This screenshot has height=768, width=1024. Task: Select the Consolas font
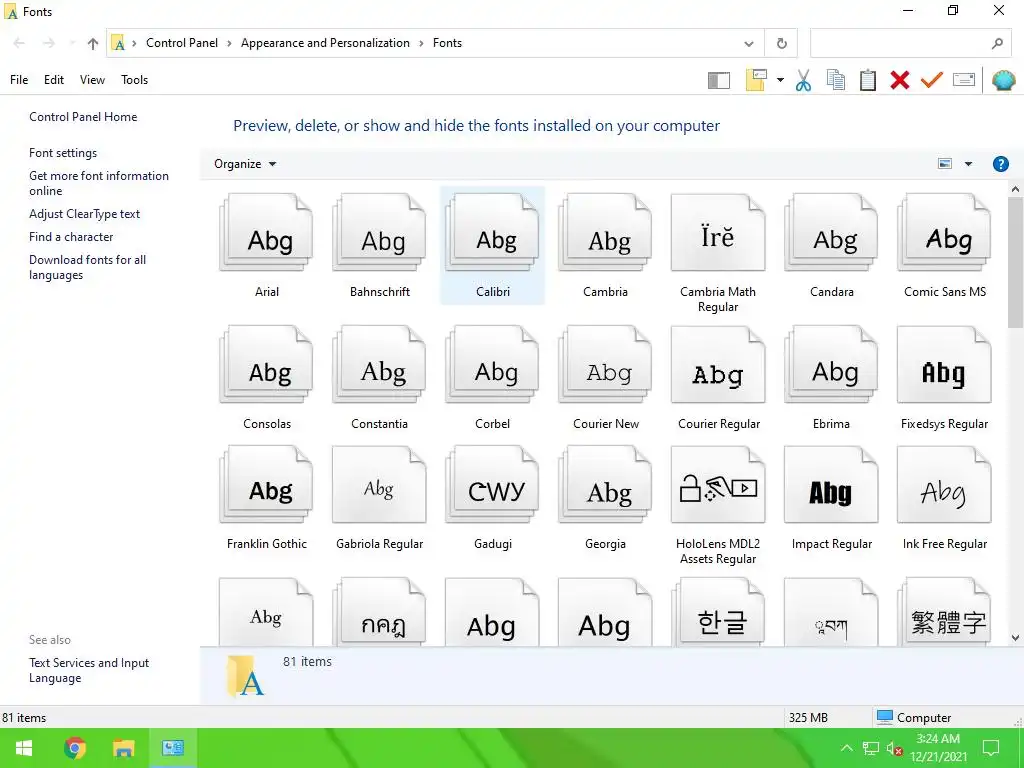pyautogui.click(x=266, y=377)
